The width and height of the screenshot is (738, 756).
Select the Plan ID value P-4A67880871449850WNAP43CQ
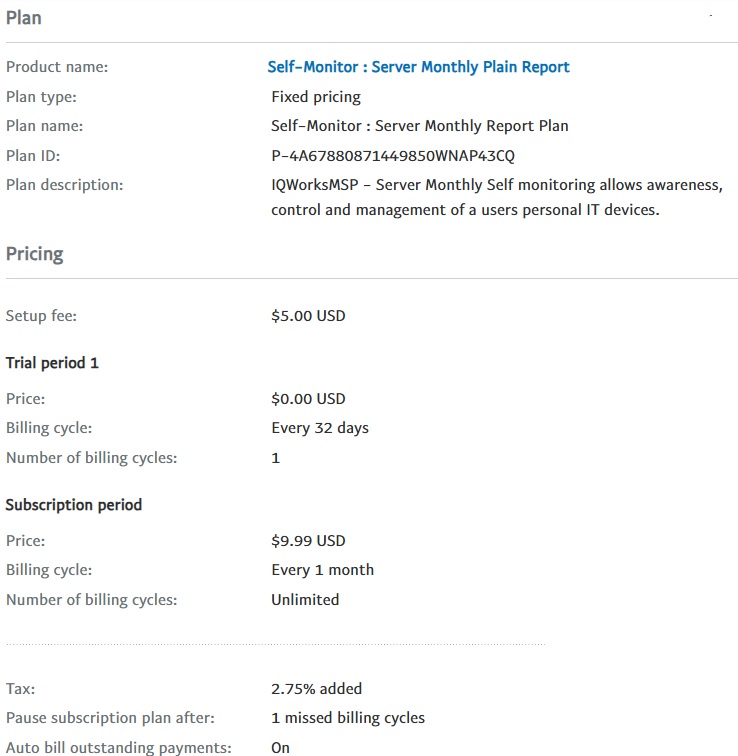point(393,156)
